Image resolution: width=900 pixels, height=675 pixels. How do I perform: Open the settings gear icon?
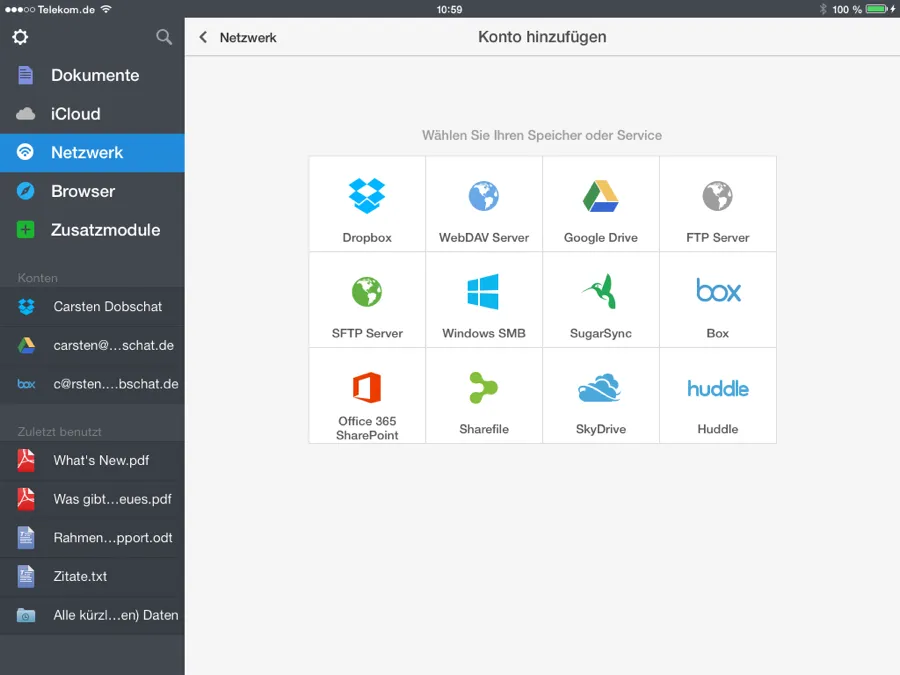pyautogui.click(x=20, y=37)
